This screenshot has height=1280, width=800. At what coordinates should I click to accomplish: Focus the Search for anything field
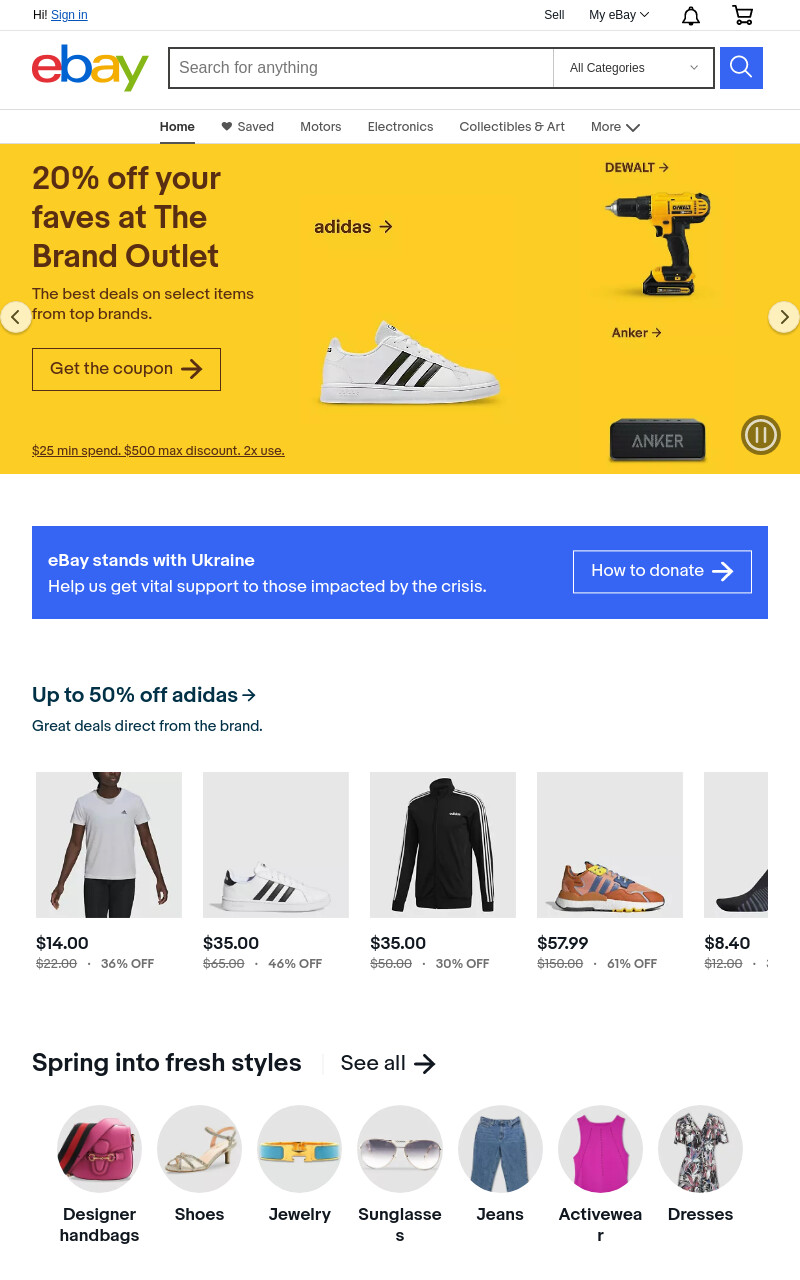click(361, 68)
